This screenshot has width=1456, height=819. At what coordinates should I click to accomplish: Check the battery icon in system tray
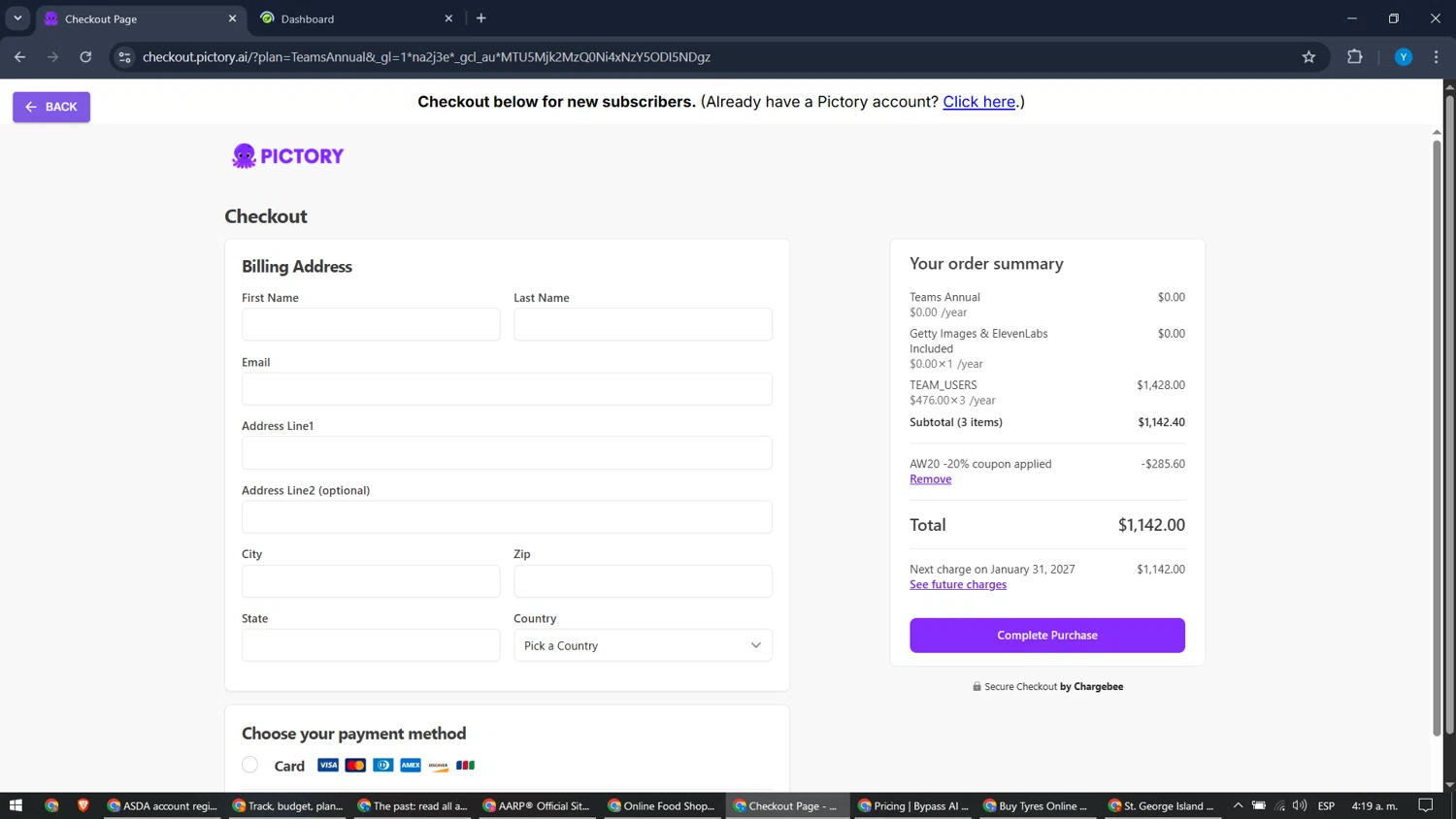pyautogui.click(x=1258, y=805)
